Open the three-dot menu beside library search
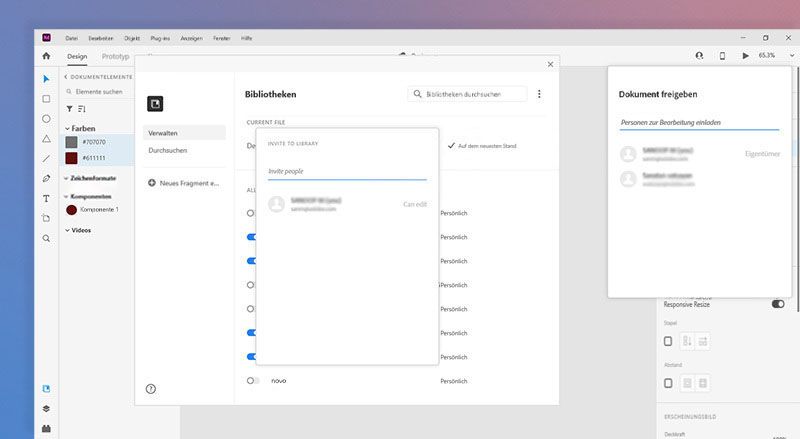 (539, 94)
